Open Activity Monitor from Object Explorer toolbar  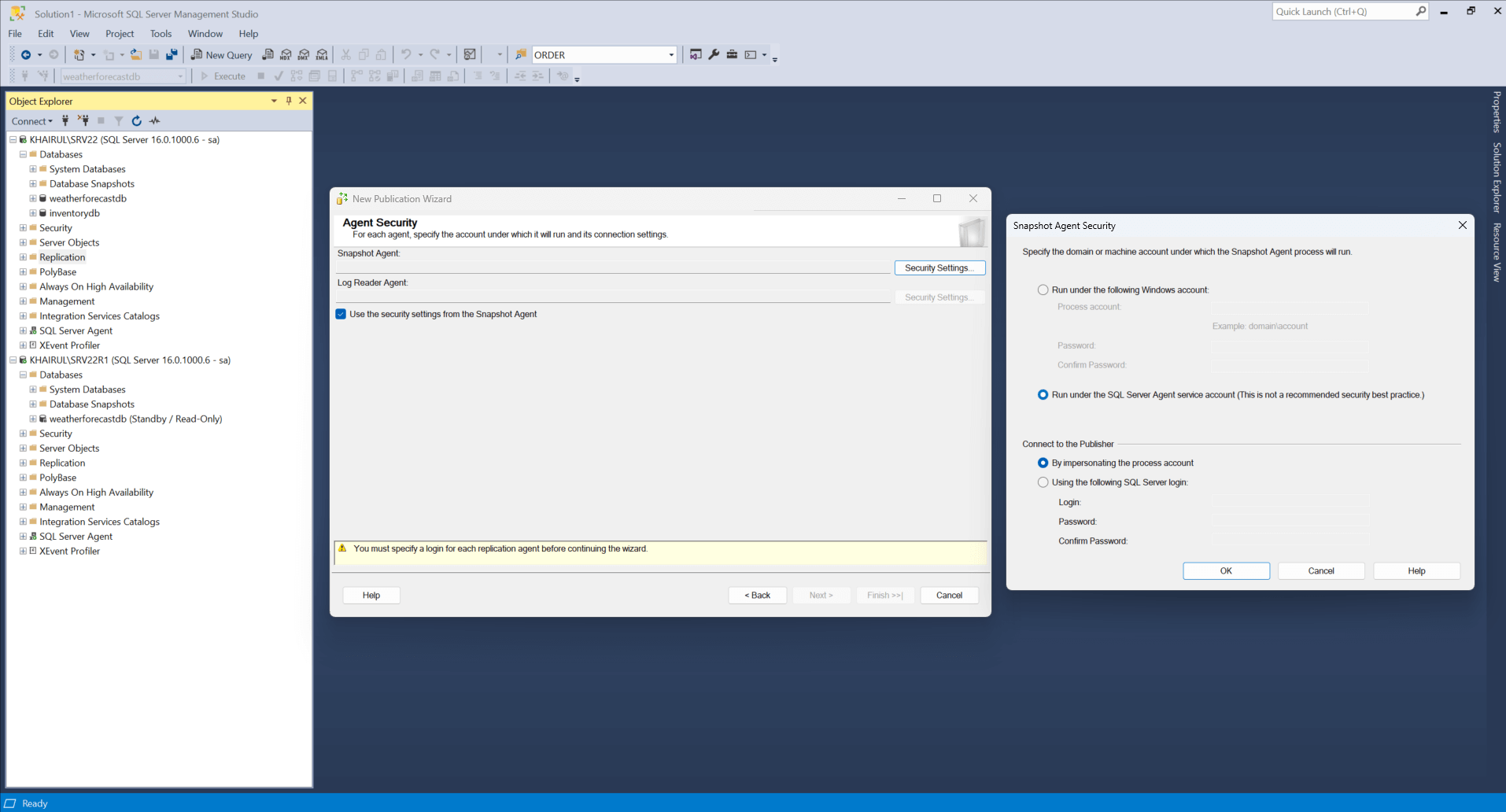155,121
